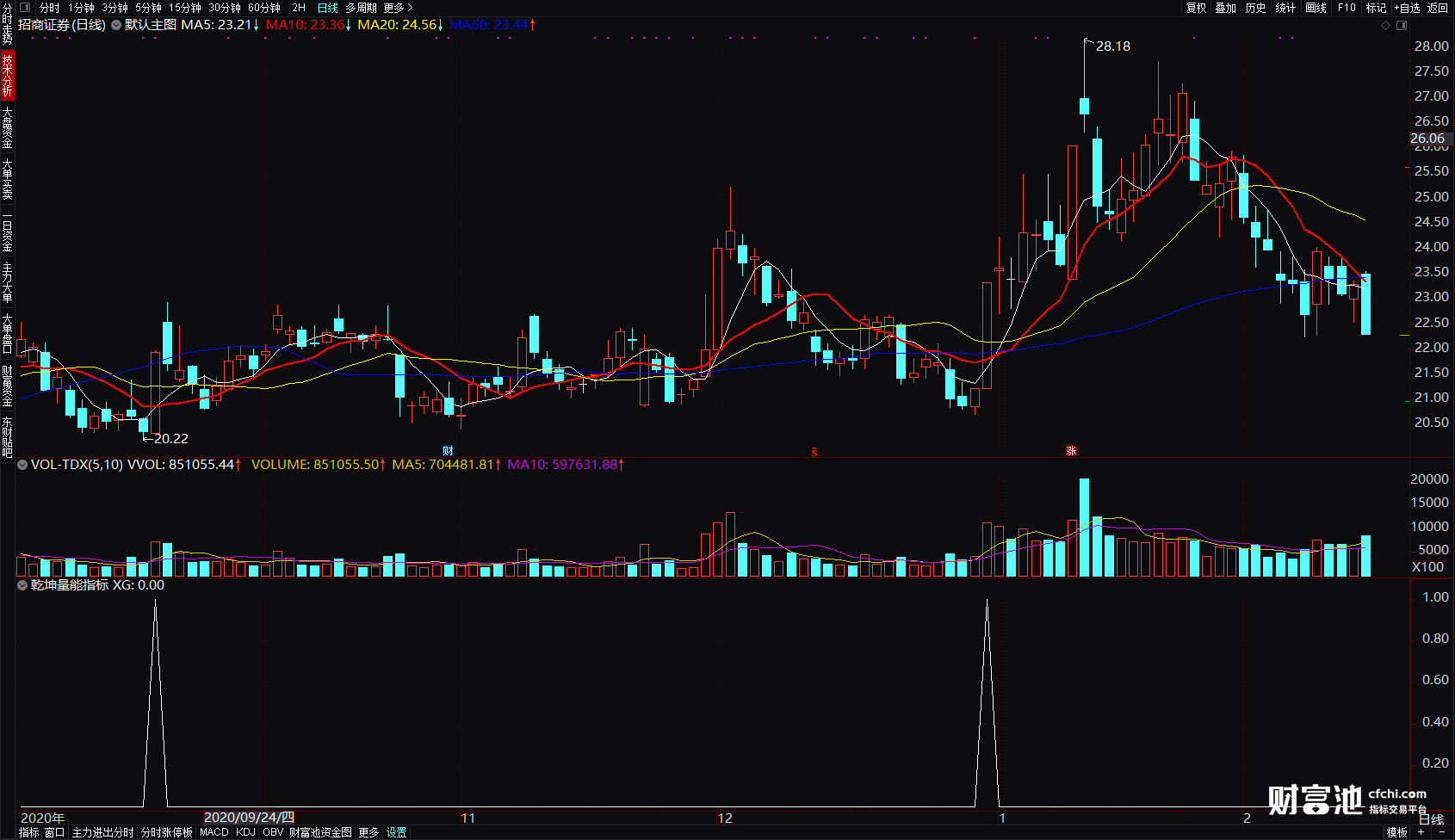Switch to the 5分钟 period
1455x840 pixels.
pos(148,8)
